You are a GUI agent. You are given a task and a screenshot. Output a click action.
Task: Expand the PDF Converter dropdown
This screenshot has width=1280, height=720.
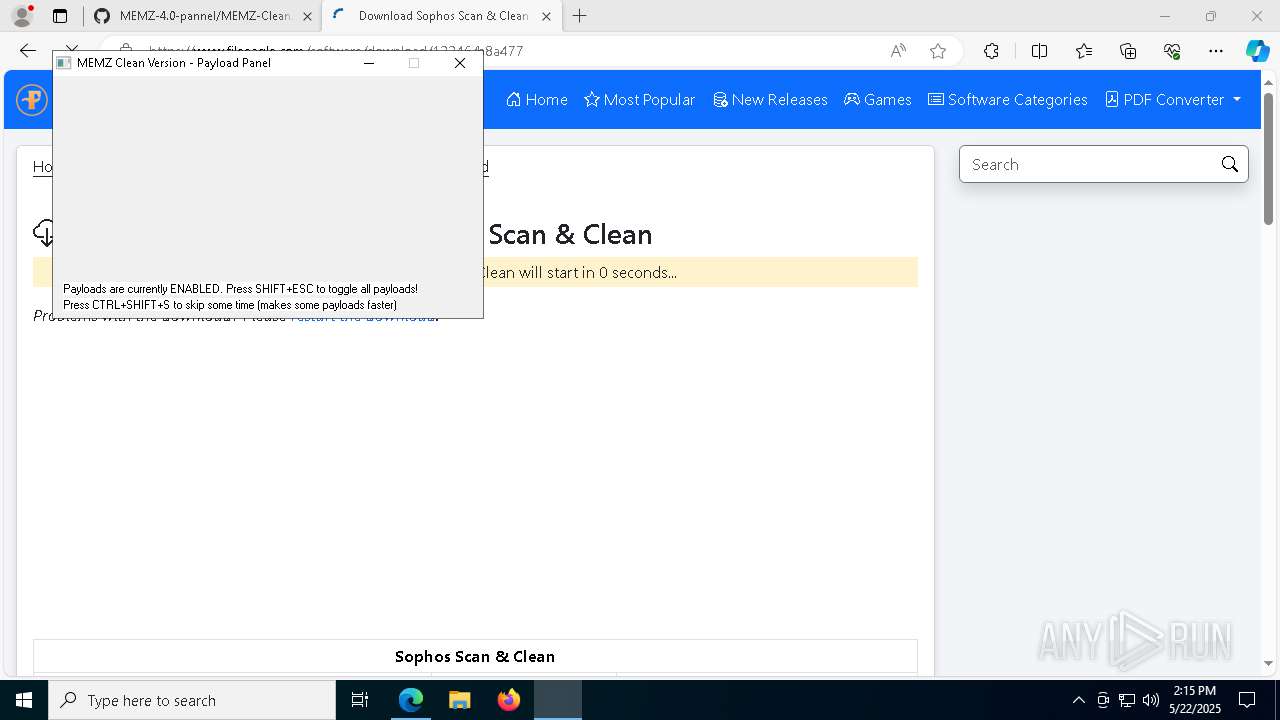coord(1173,99)
